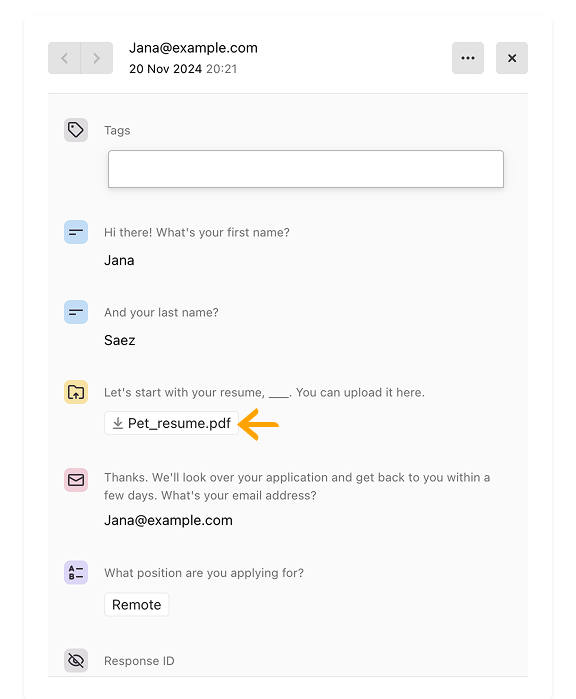Click the last name short-text icon

point(76,312)
